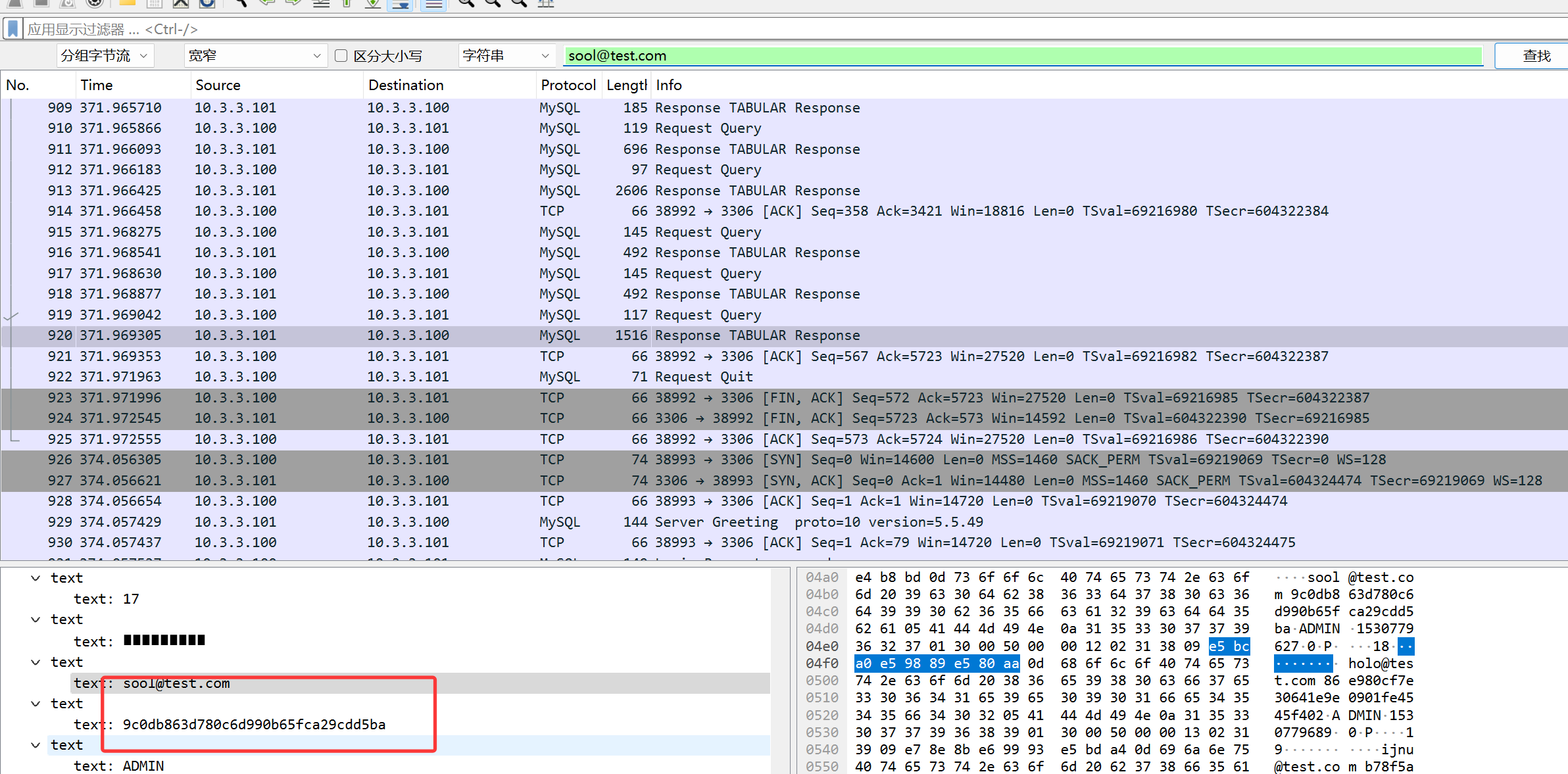Sort by the Length column header
The height and width of the screenshot is (774, 1568).
pos(626,85)
